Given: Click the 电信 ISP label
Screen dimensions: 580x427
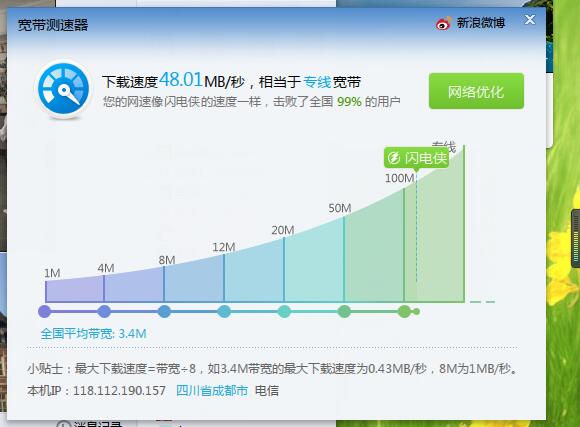Looking at the screenshot, I should 267,391.
